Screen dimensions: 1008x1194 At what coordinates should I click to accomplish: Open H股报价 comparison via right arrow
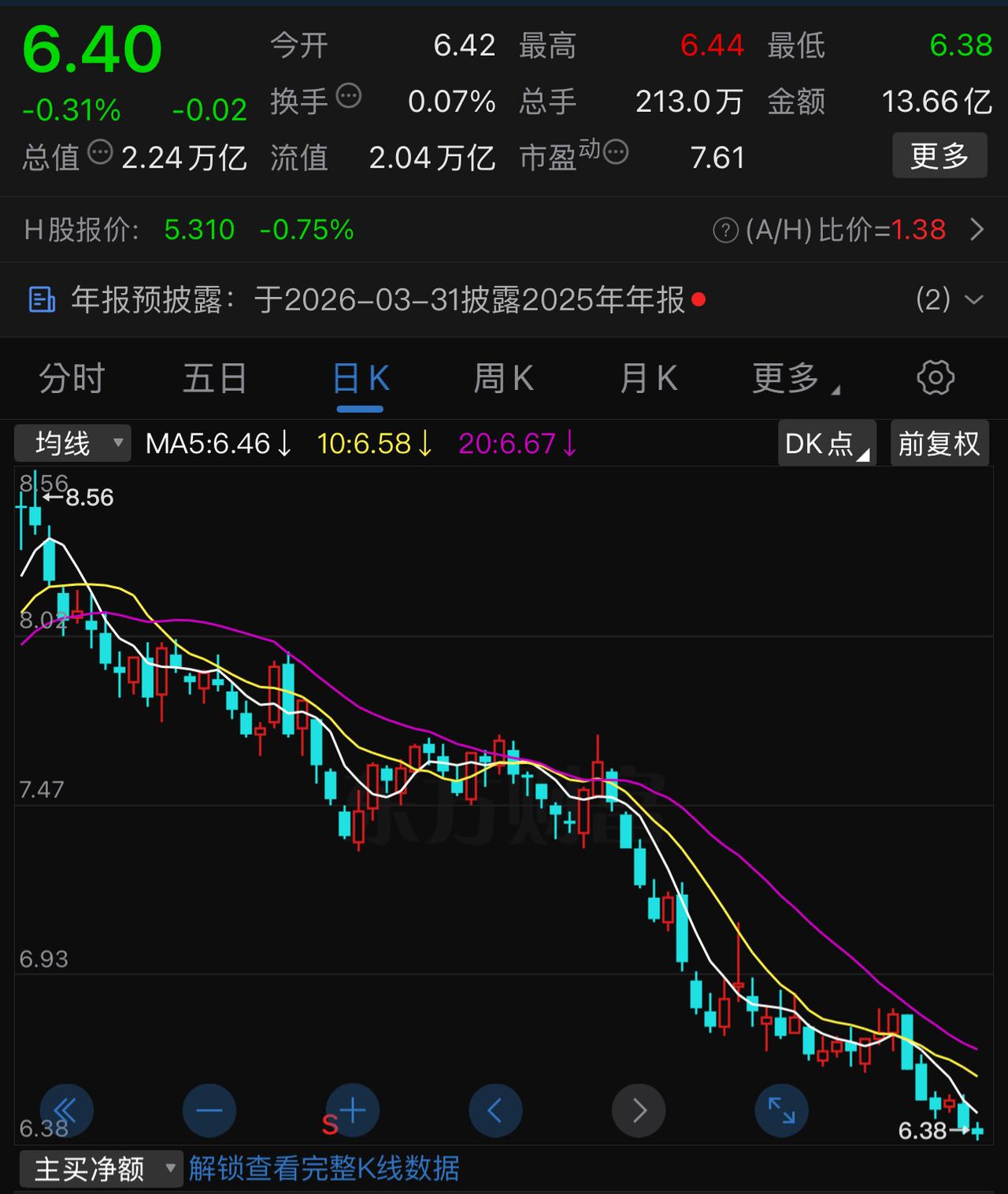point(976,230)
